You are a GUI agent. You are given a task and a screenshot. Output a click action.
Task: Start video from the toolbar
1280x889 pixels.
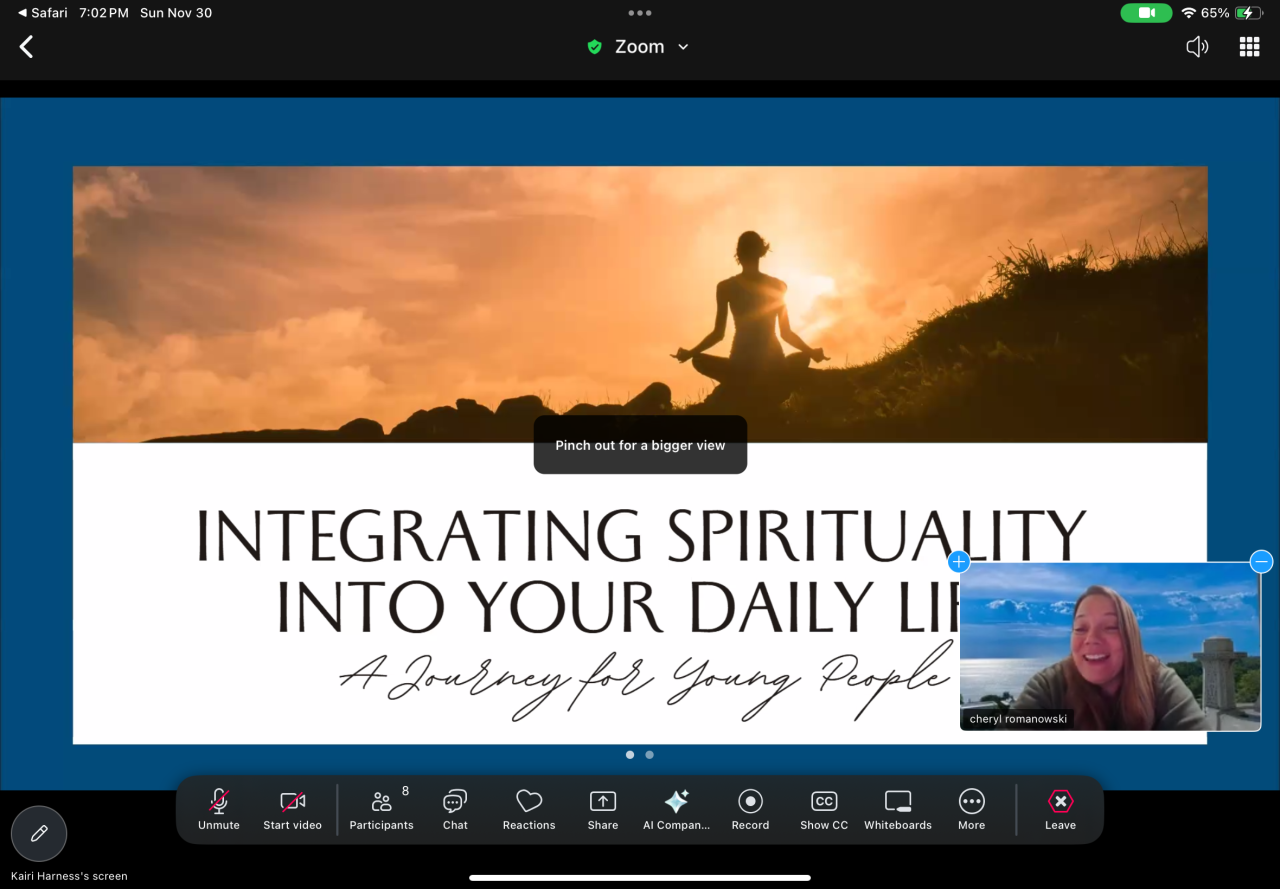pyautogui.click(x=292, y=809)
